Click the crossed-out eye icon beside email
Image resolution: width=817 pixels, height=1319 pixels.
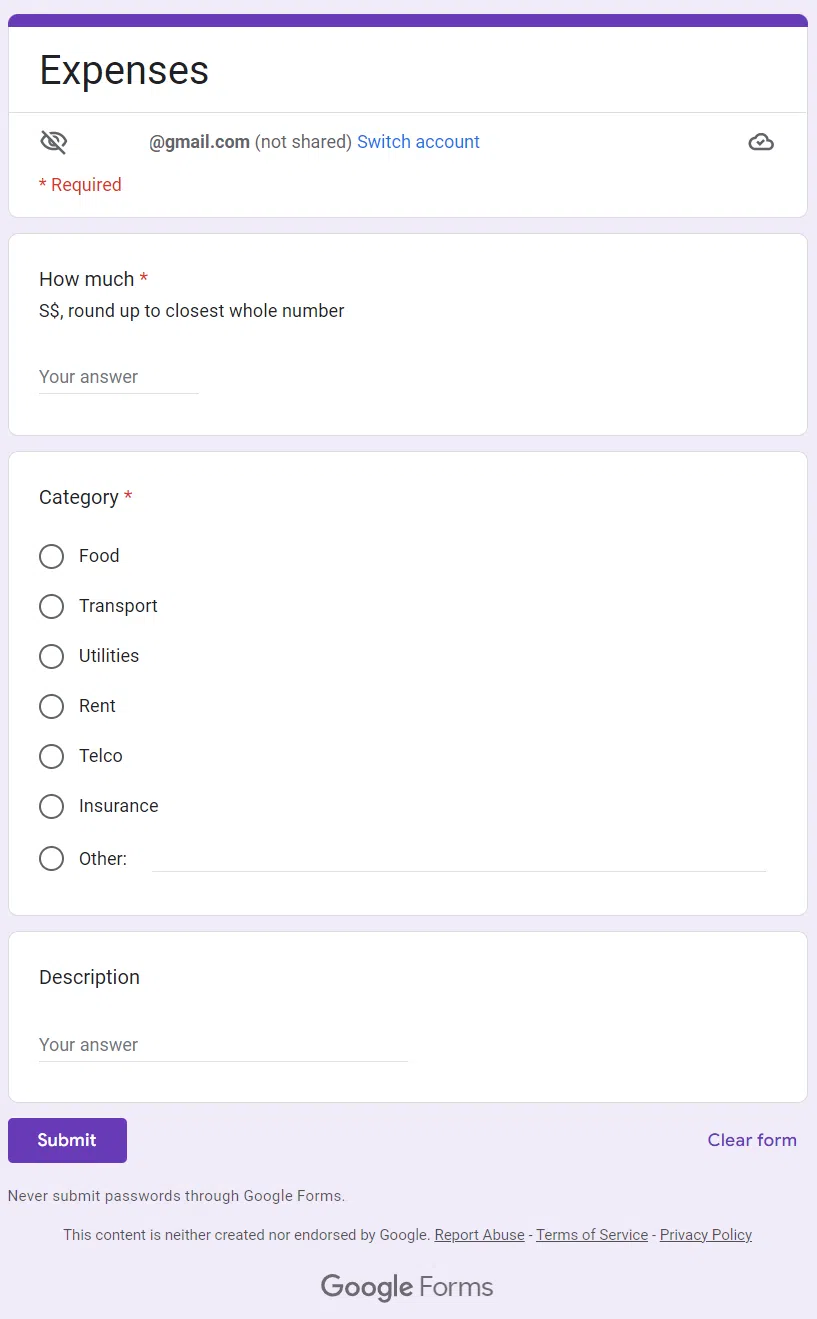pyautogui.click(x=53, y=142)
